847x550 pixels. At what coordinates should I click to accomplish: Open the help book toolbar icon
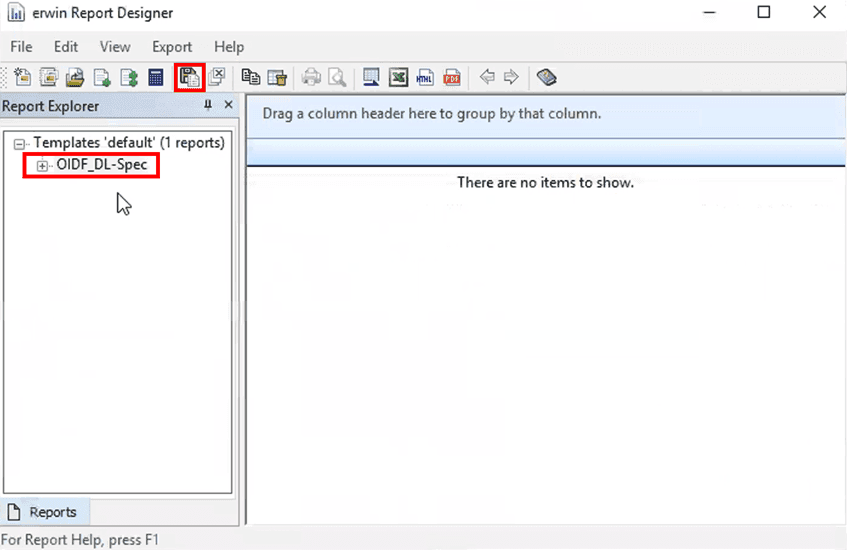(x=546, y=77)
